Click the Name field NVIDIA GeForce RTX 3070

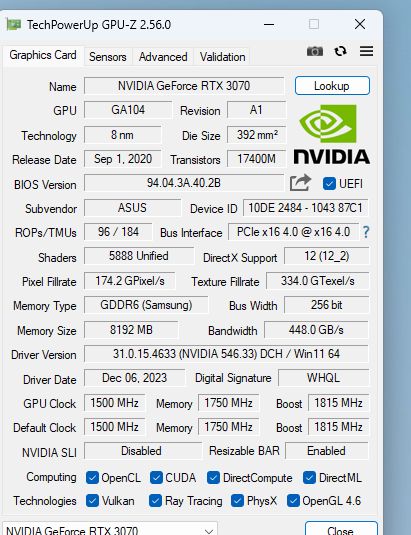click(x=184, y=86)
